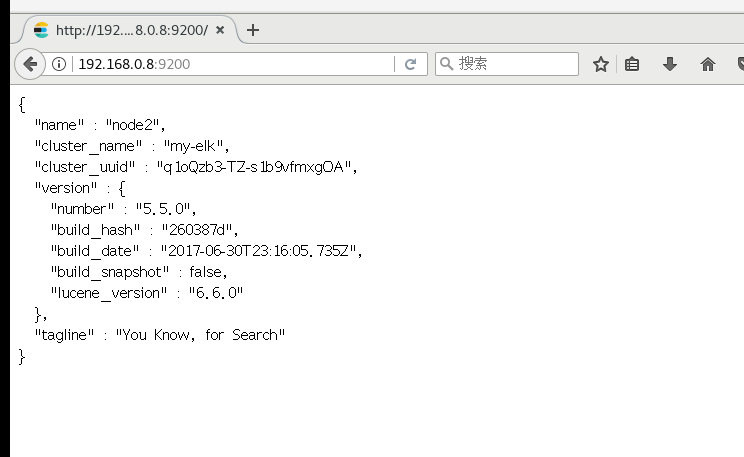Click the "You Know, for Search" tagline
Viewport: 744px width, 457px height.
[x=200, y=335]
